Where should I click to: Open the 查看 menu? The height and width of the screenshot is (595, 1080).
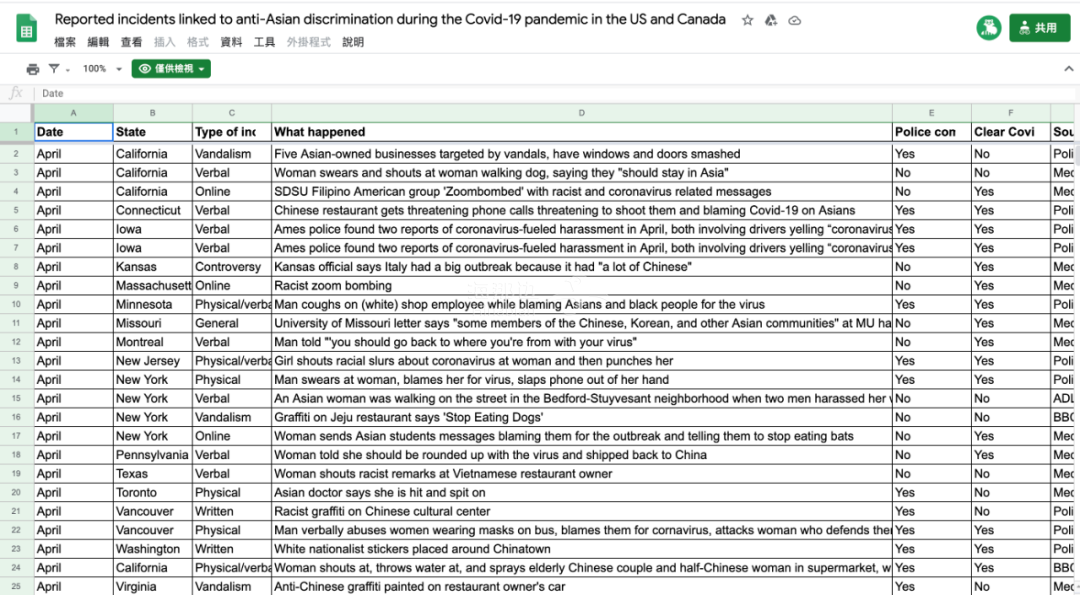(132, 42)
